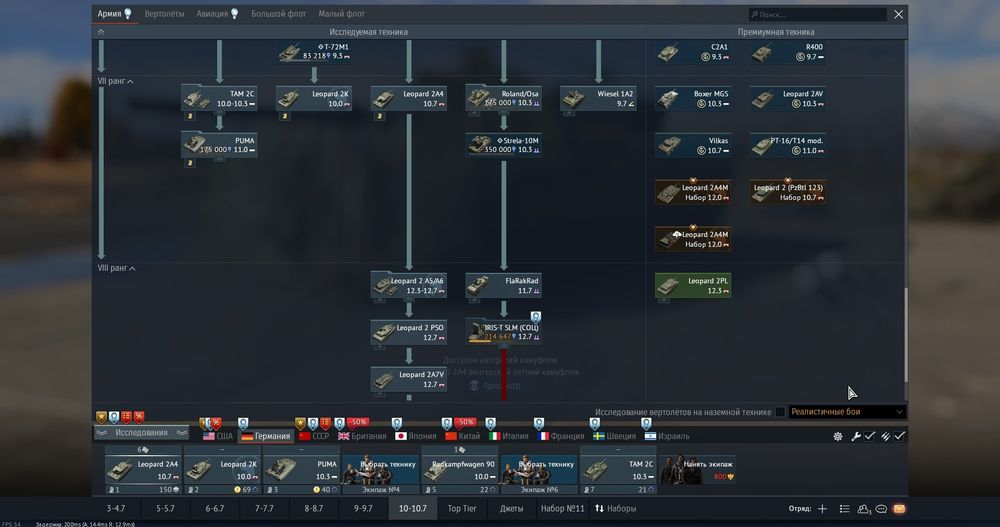Choose the 3-4.7 lineup preset
This screenshot has width=1000, height=527.
(x=116, y=508)
